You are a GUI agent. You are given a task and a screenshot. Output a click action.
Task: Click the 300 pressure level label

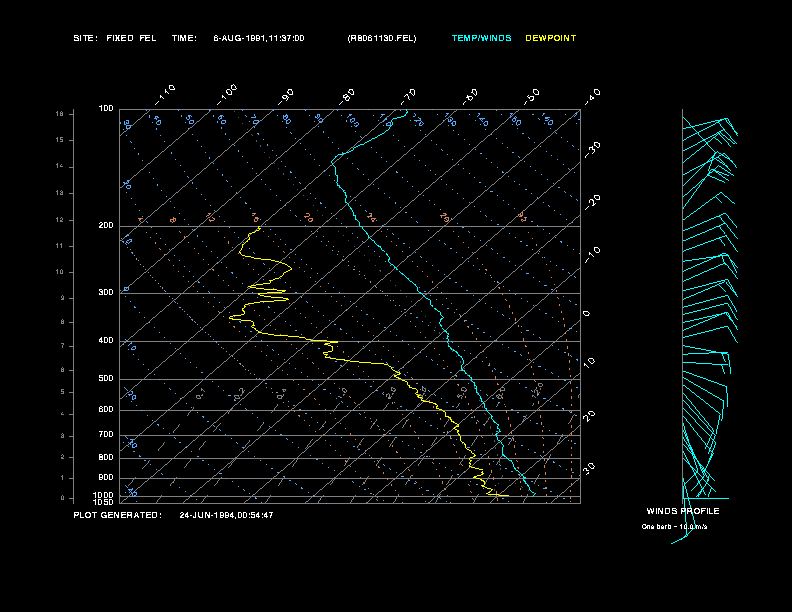pos(106,292)
